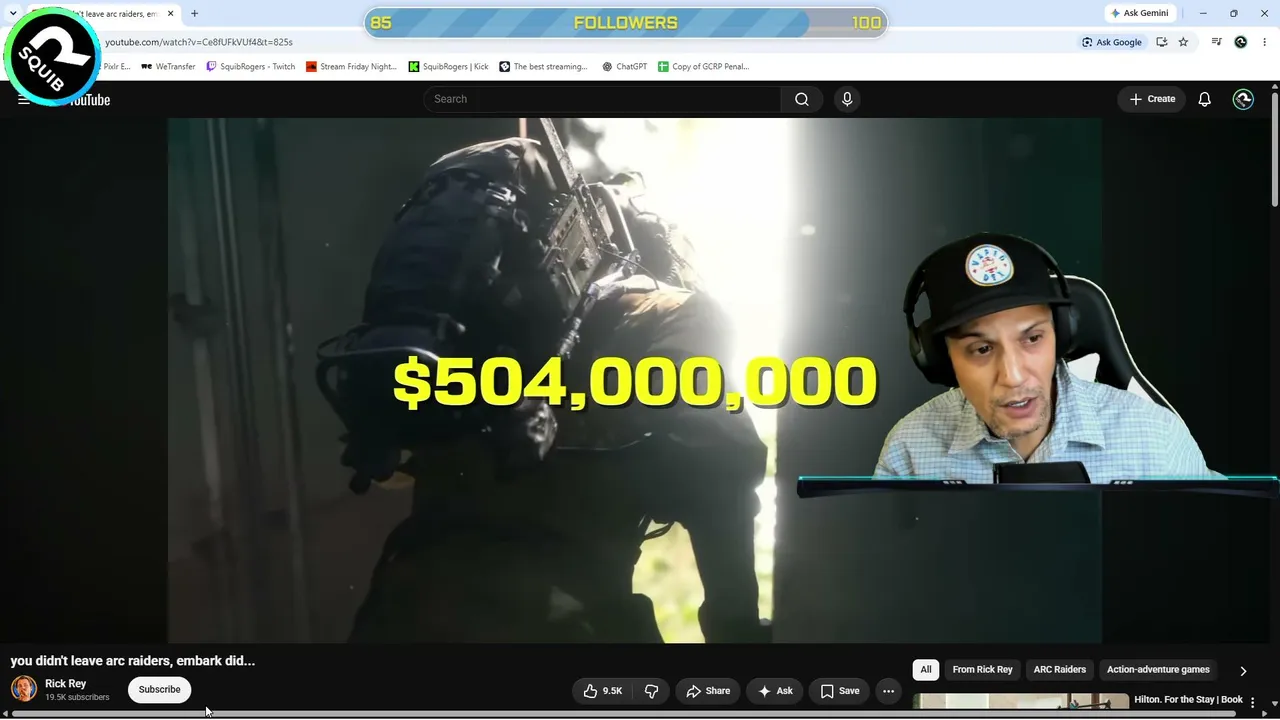The height and width of the screenshot is (720, 1280).
Task: Show more filter chips with the right chevron
Action: coord(1243,670)
